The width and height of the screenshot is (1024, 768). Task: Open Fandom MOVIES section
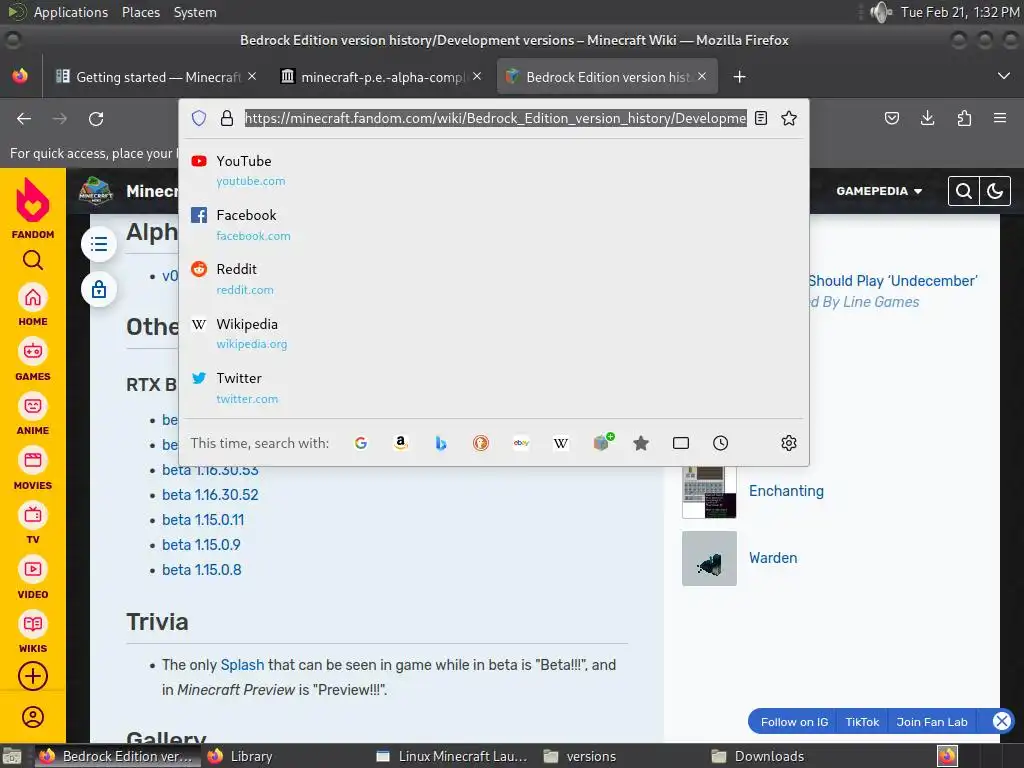[x=33, y=469]
